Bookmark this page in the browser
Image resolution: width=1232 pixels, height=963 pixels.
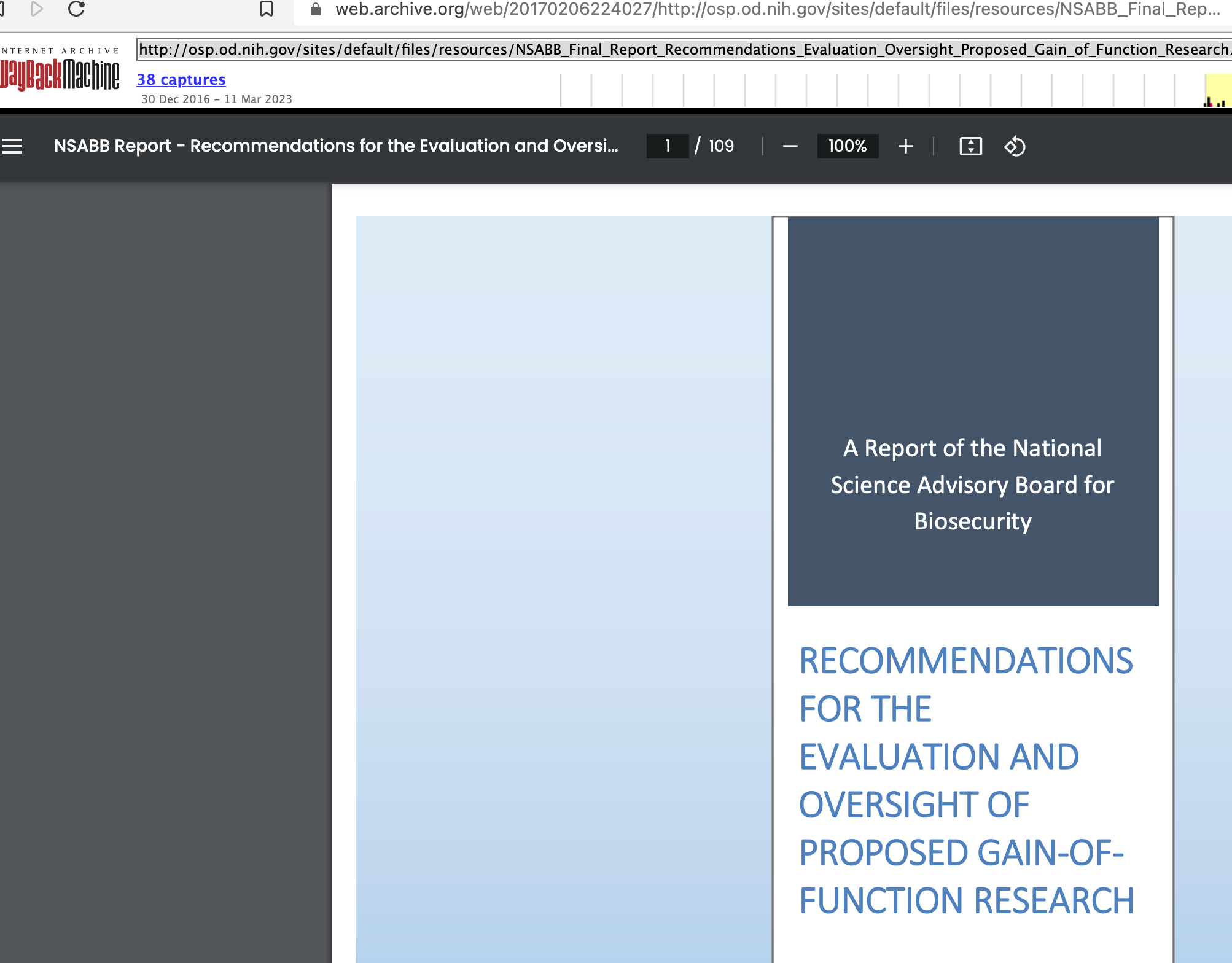(x=267, y=9)
